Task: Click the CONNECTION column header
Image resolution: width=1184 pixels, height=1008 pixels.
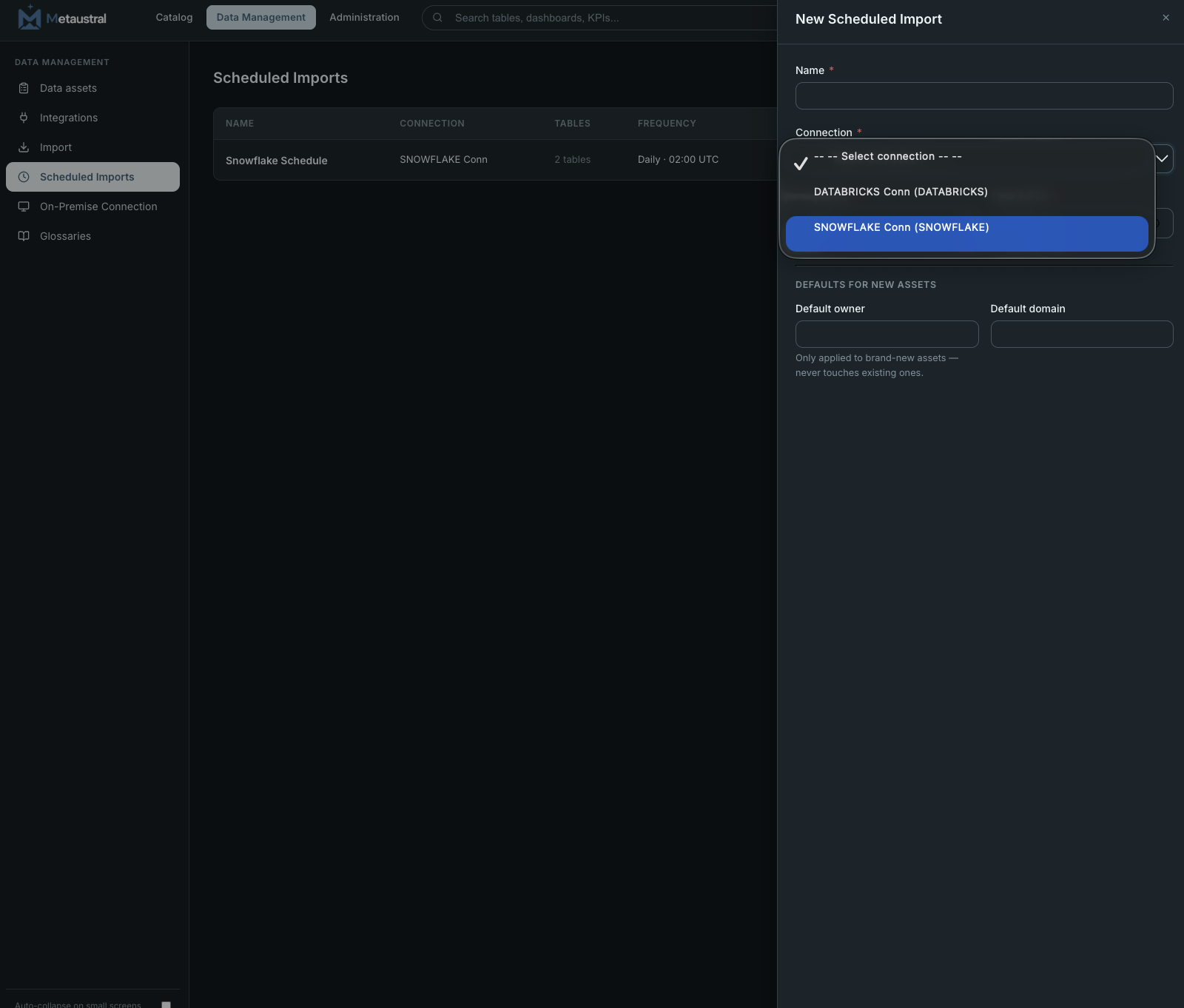Action: tap(432, 124)
